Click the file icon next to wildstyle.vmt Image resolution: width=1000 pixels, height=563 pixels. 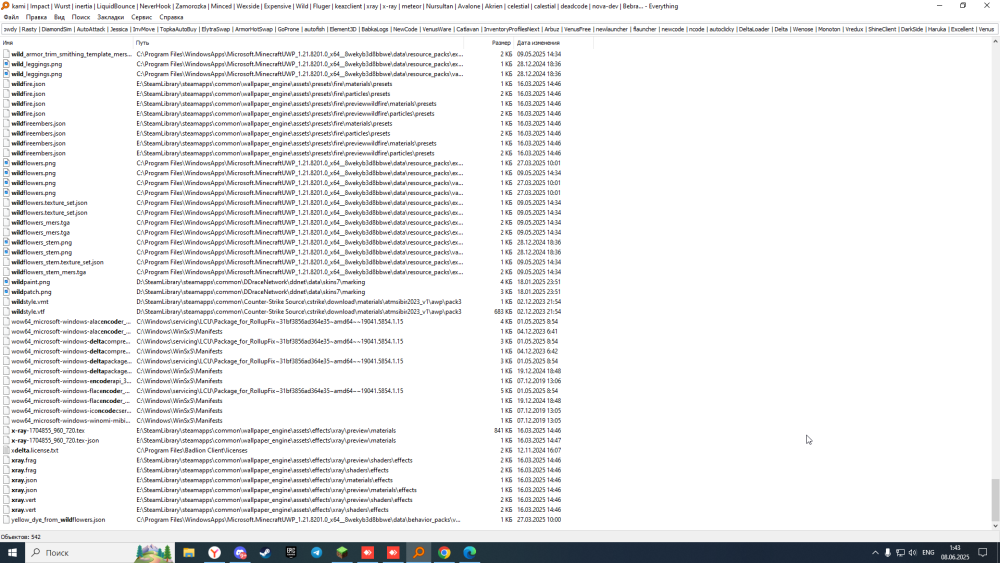6,302
